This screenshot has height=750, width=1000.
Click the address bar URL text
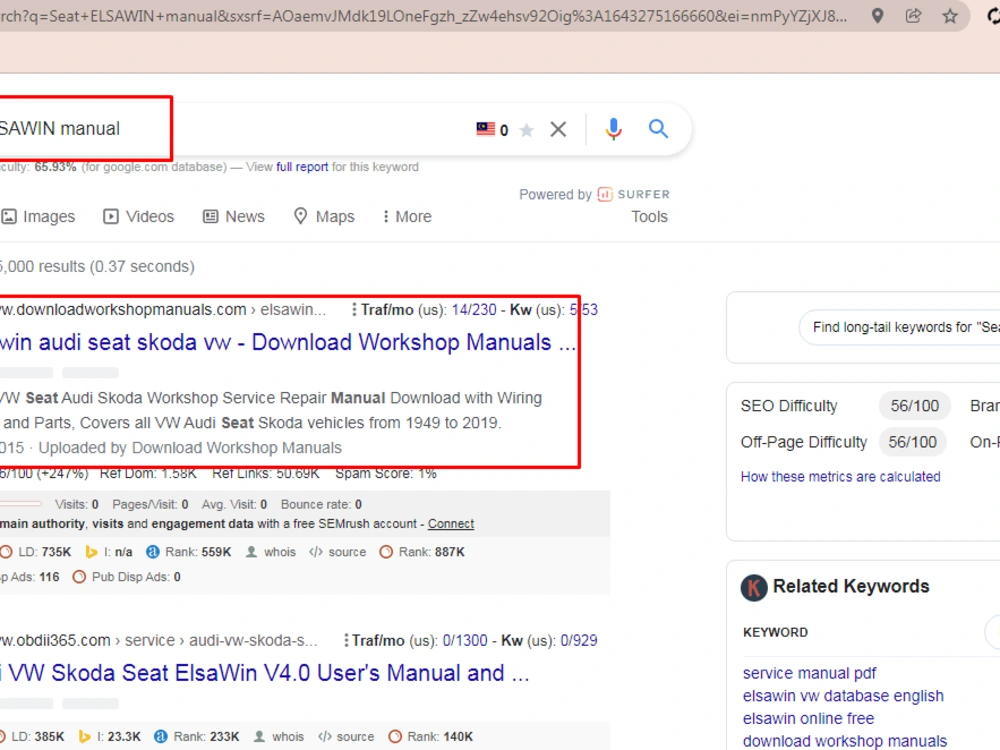coord(423,16)
